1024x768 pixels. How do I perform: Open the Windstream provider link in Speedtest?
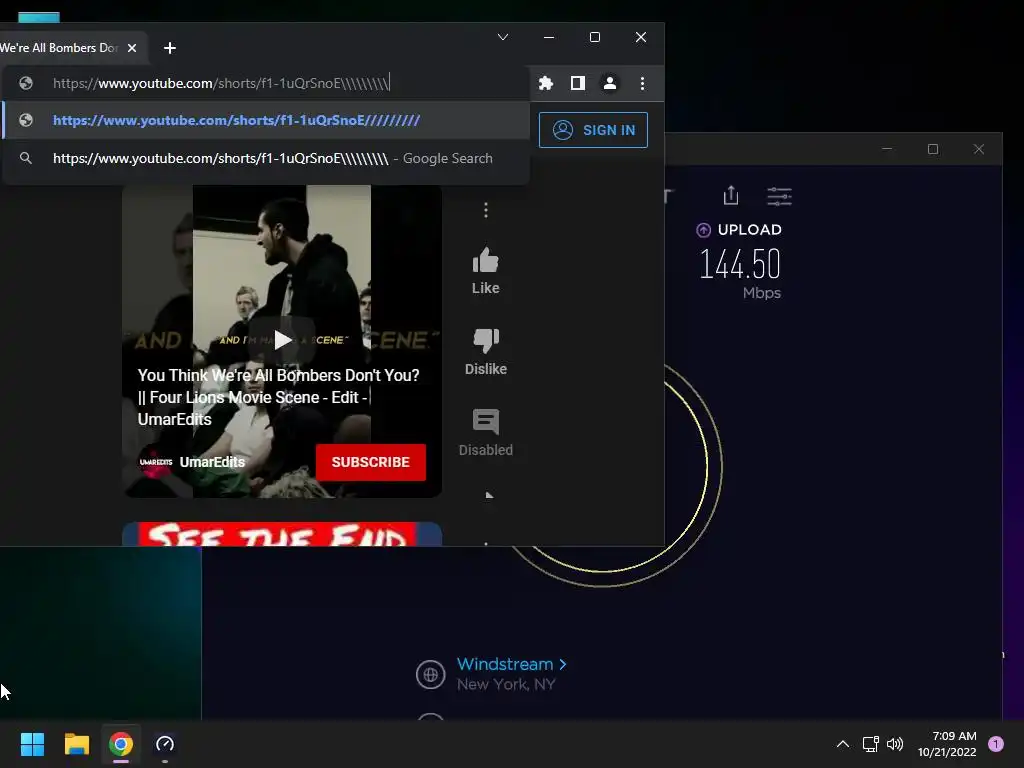tap(511, 664)
